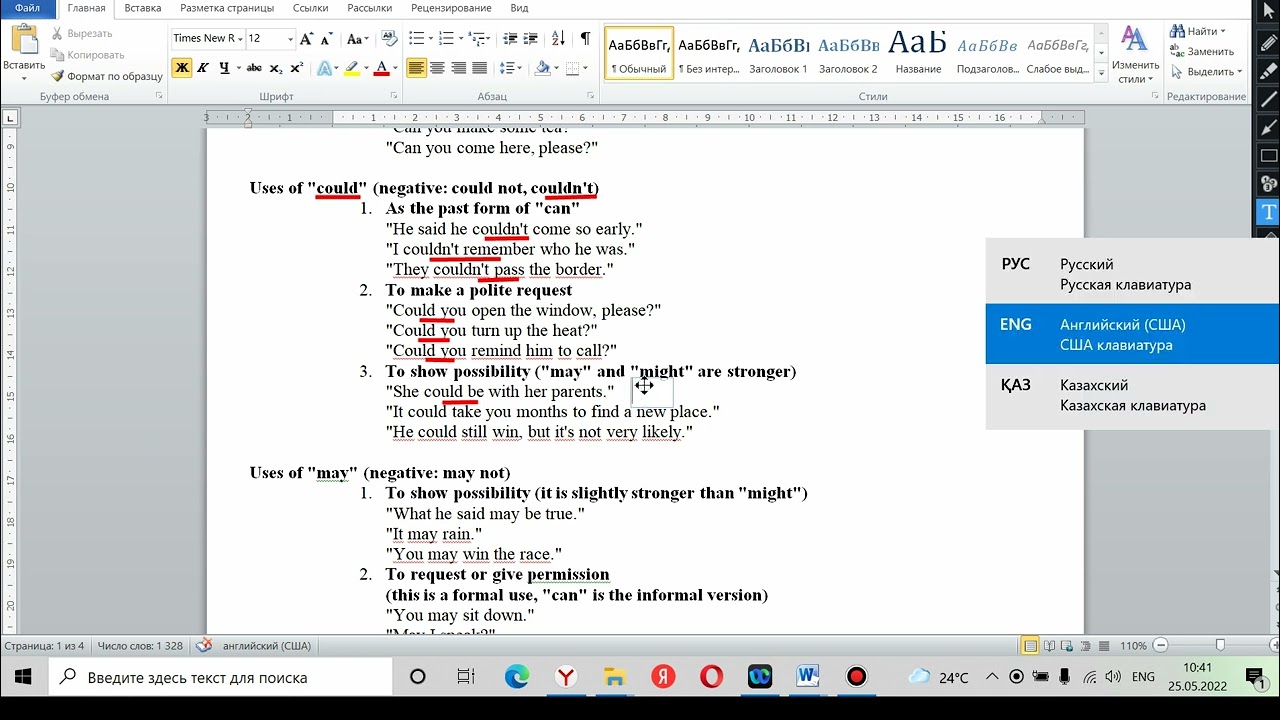
Task: Apply the red font color
Action: [381, 68]
